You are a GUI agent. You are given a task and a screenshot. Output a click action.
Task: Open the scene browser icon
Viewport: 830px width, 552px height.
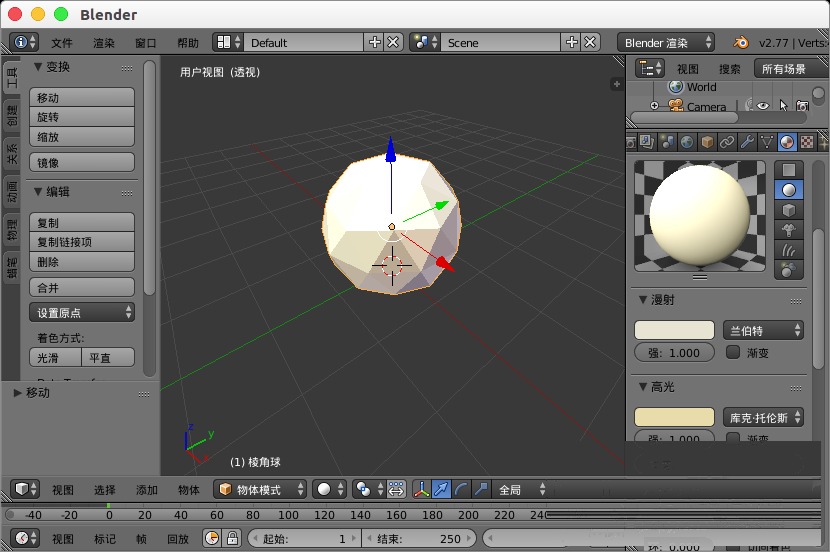pos(425,42)
